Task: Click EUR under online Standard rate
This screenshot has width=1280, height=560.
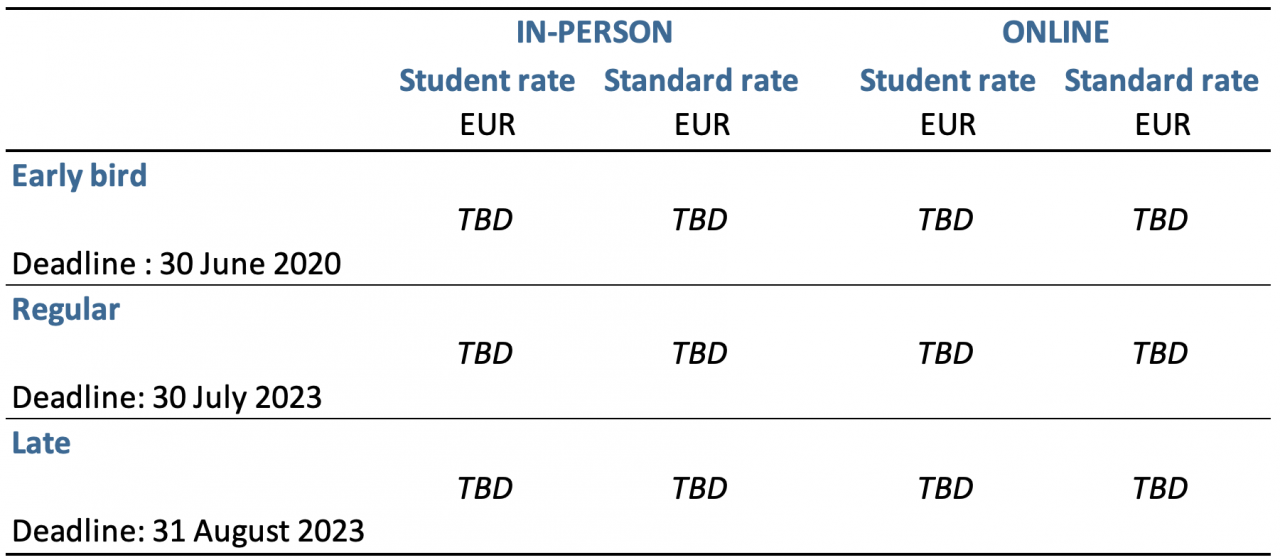Action: pos(1162,125)
